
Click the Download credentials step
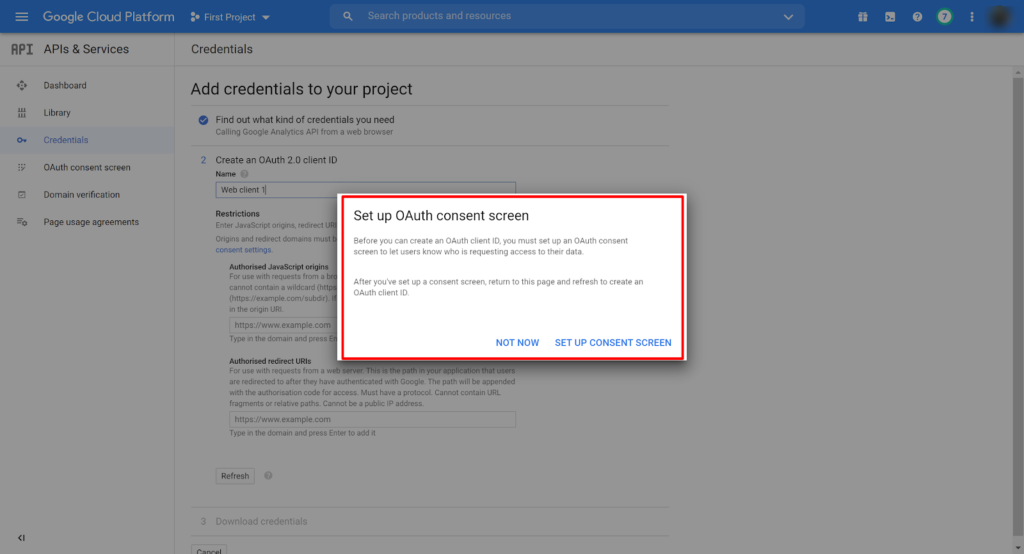point(261,521)
